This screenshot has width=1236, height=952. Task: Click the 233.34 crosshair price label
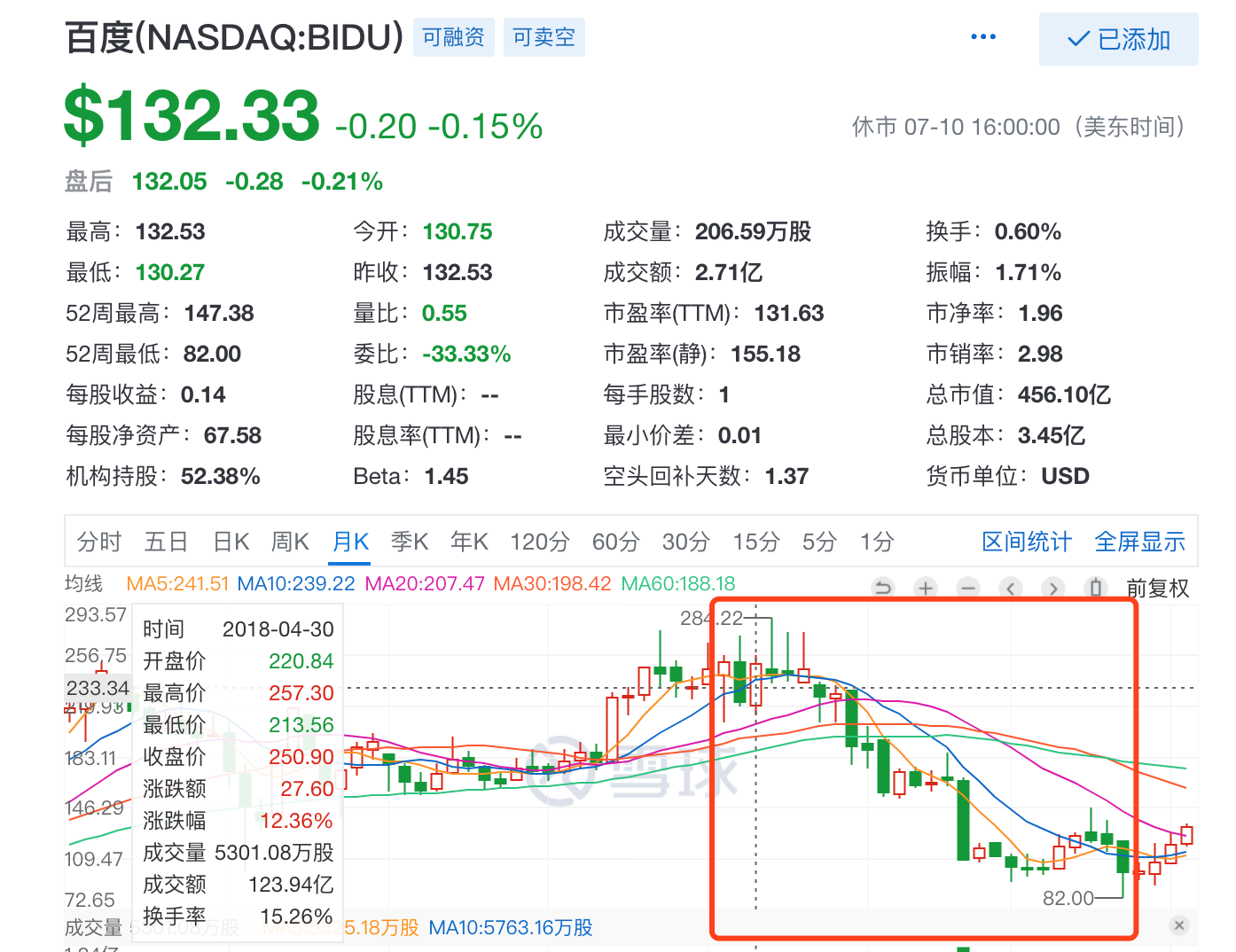[x=98, y=688]
